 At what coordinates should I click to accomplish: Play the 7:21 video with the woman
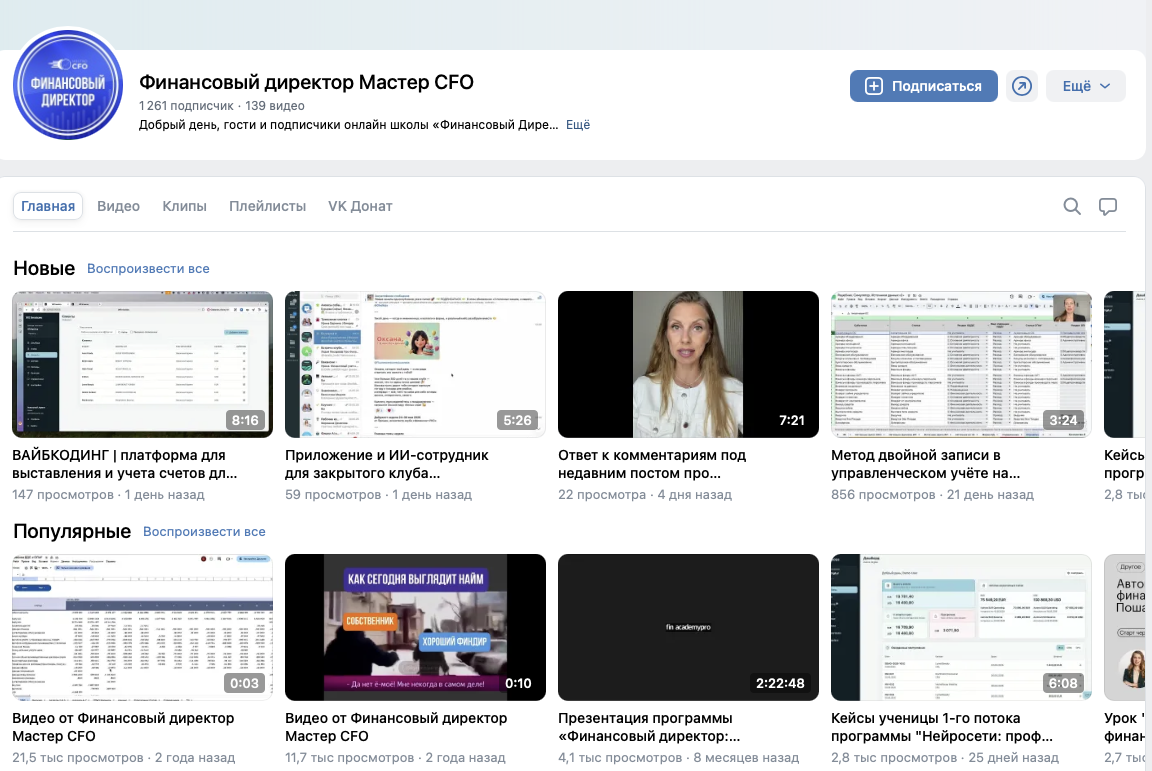[688, 365]
